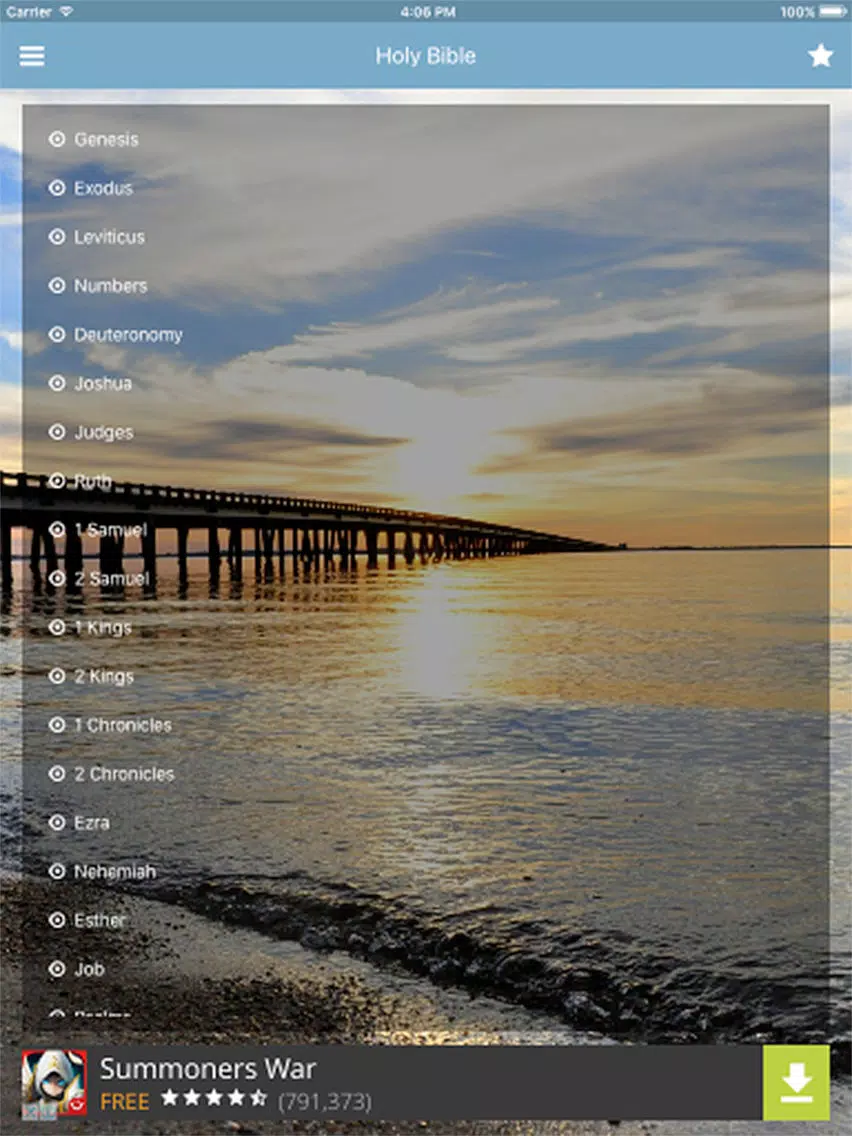
Task: Tap the bullet icon beside Esther
Action: pyautogui.click(x=57, y=920)
